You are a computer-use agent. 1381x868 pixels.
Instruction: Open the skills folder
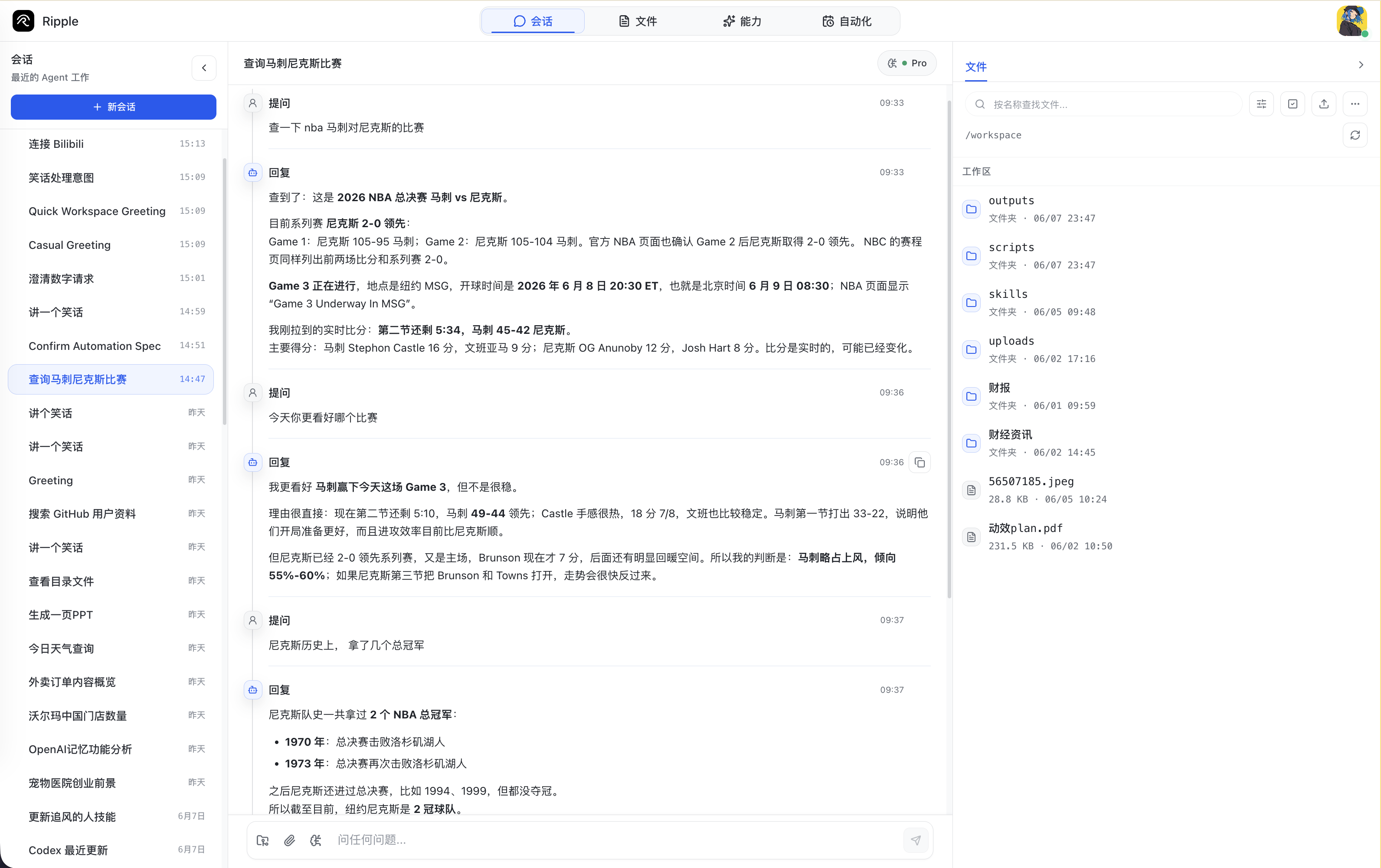[1165, 302]
